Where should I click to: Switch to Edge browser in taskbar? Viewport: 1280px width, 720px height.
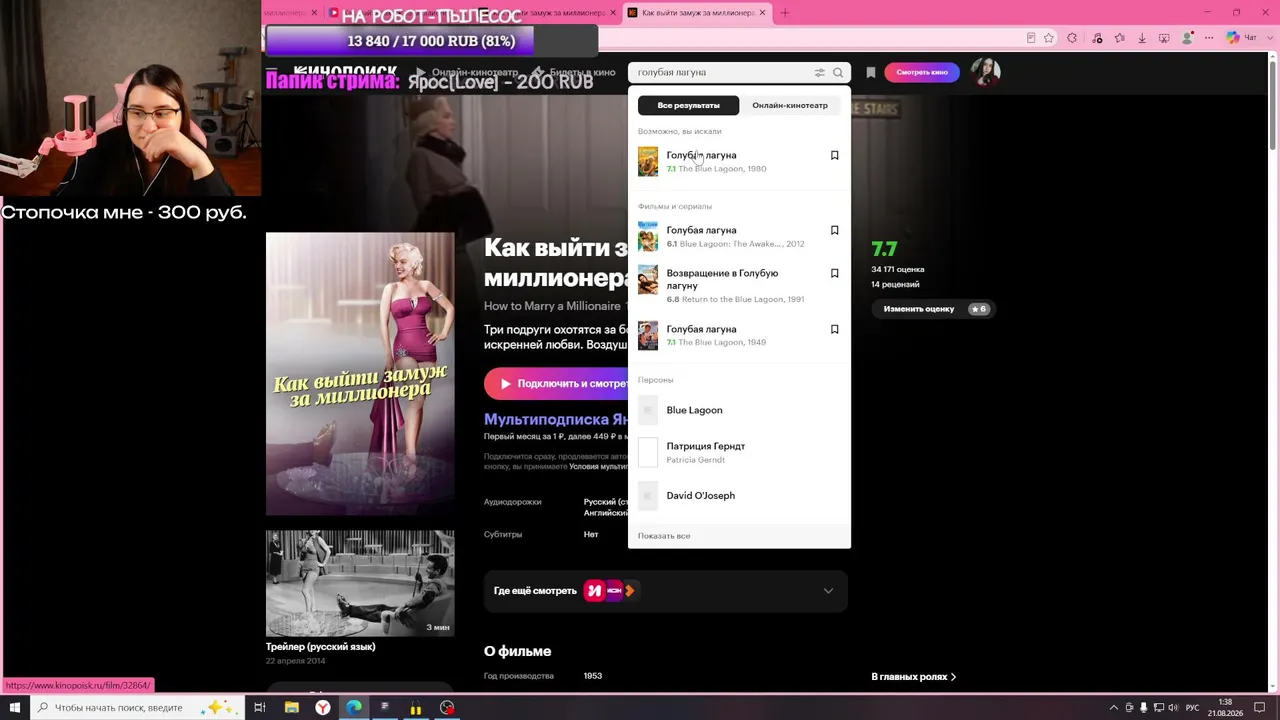(x=354, y=707)
